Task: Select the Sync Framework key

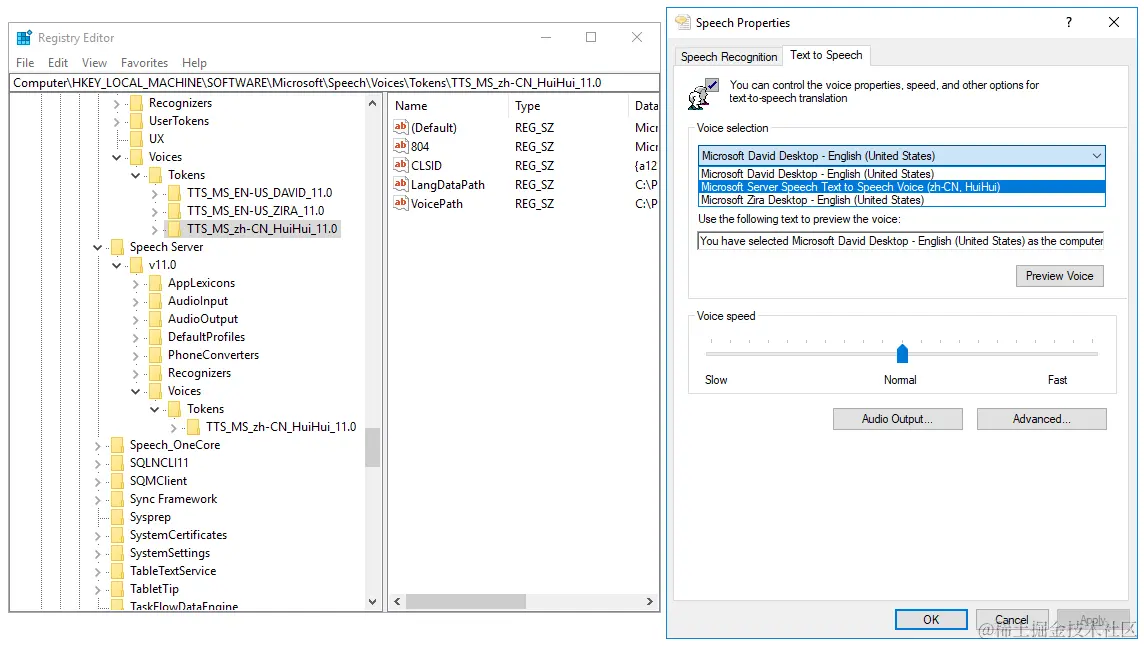Action: [174, 499]
